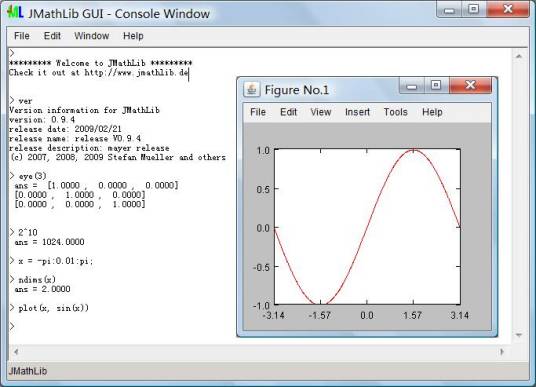Open the File menu in Console Window
The image size is (536, 387).
tap(22, 36)
